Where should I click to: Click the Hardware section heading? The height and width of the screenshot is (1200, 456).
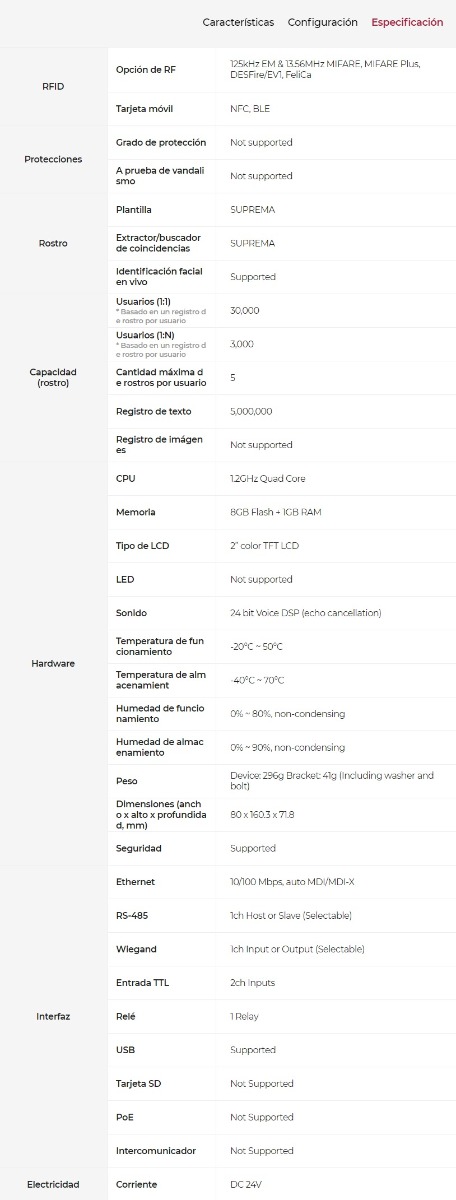click(54, 663)
